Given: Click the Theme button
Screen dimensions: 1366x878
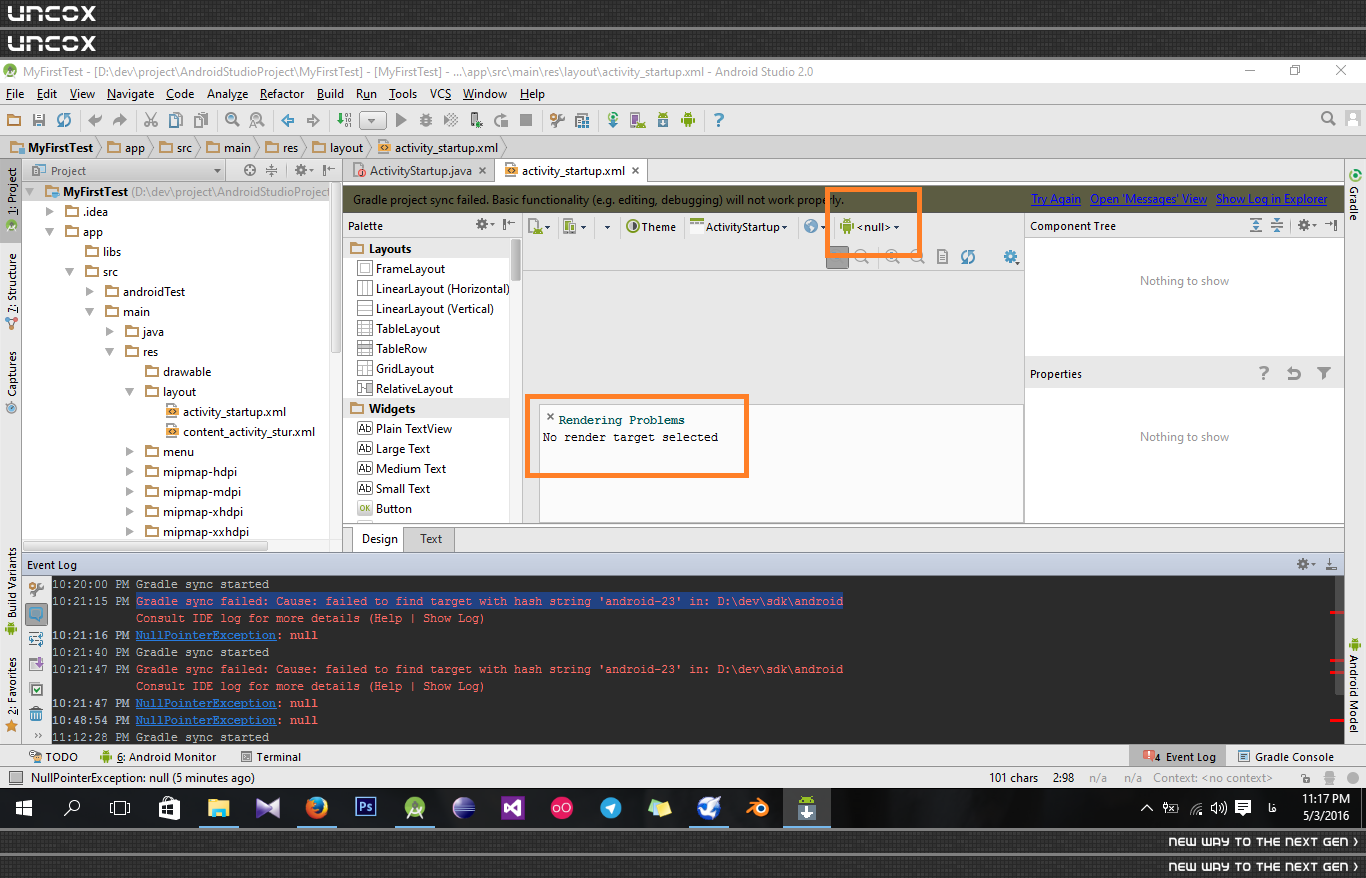Looking at the screenshot, I should pyautogui.click(x=651, y=227).
